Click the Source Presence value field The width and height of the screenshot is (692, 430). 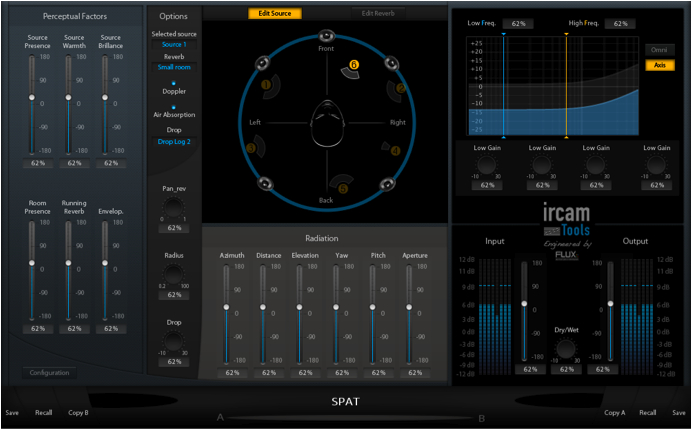(x=38, y=163)
